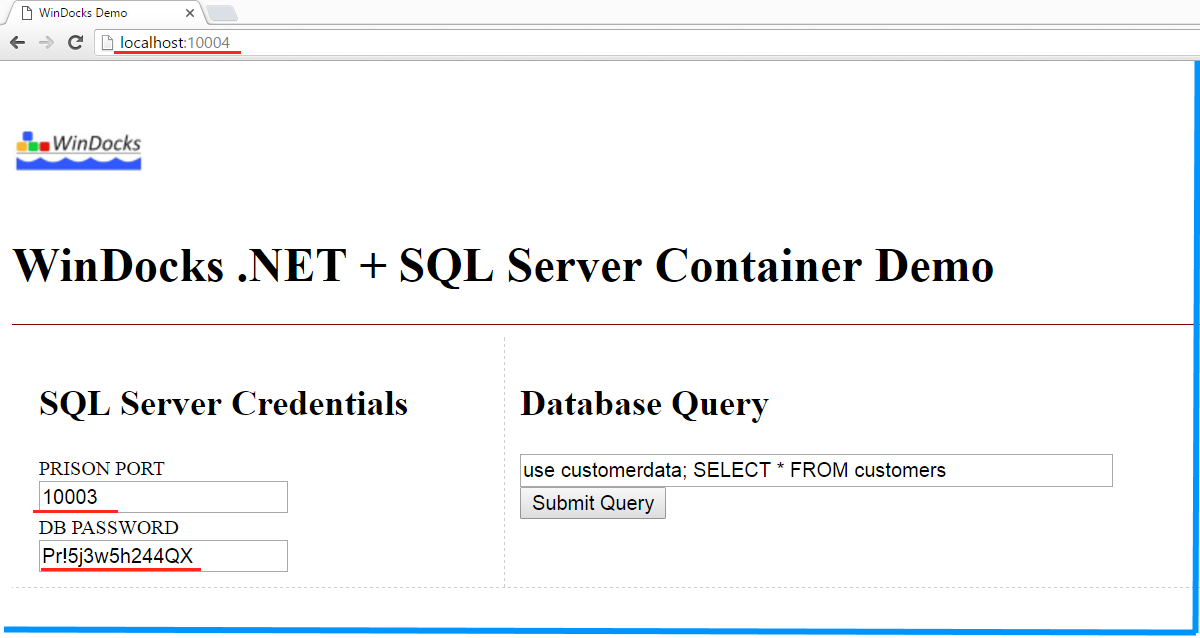
Task: Open a new browser tab
Action: [x=221, y=13]
